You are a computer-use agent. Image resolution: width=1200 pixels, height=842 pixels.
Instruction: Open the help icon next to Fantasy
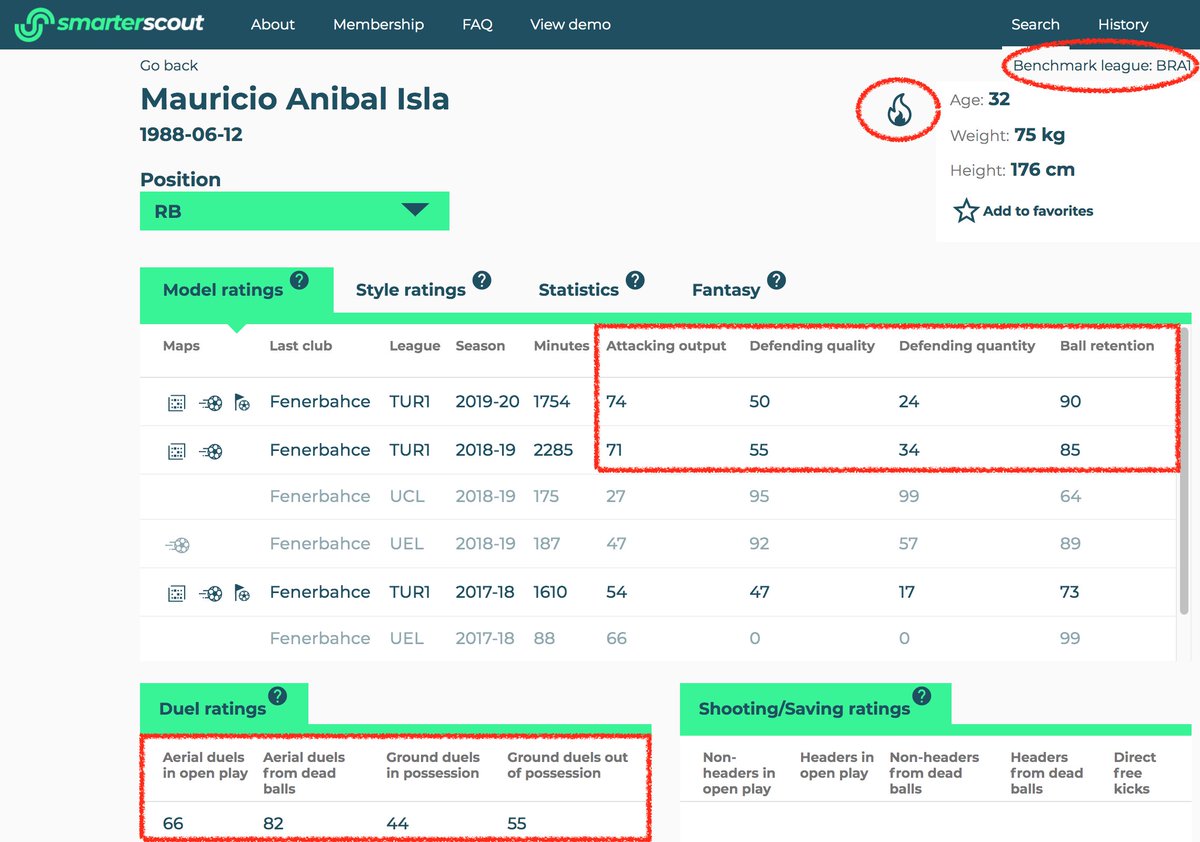776,280
